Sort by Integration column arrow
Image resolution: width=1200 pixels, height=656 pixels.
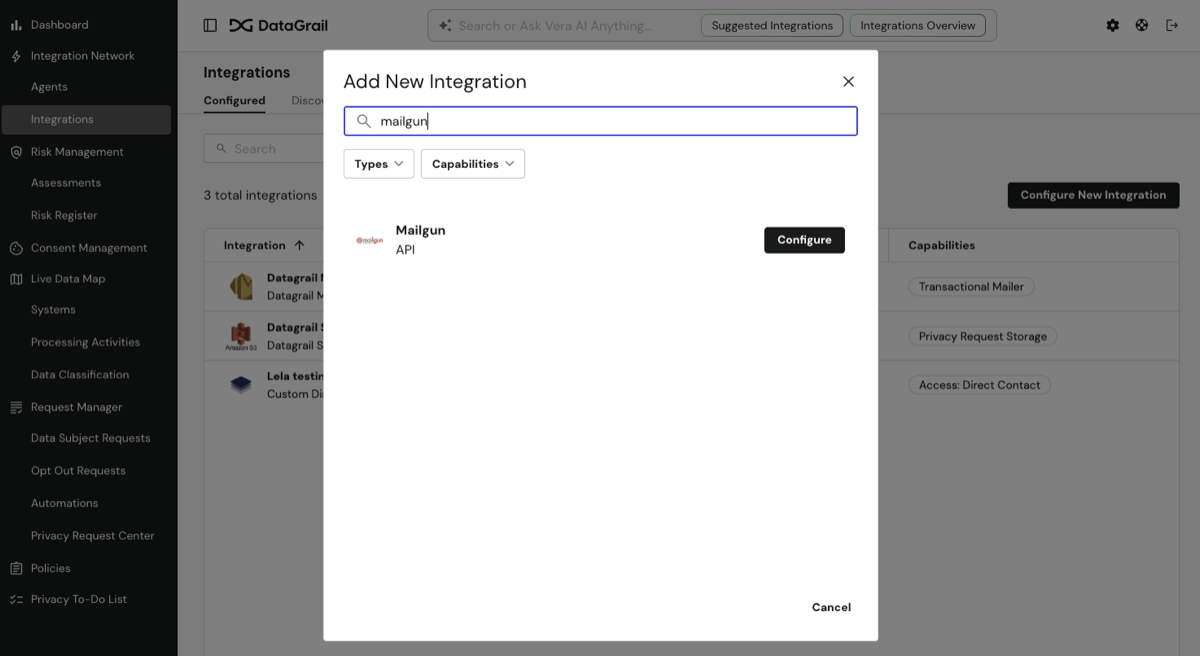(299, 245)
